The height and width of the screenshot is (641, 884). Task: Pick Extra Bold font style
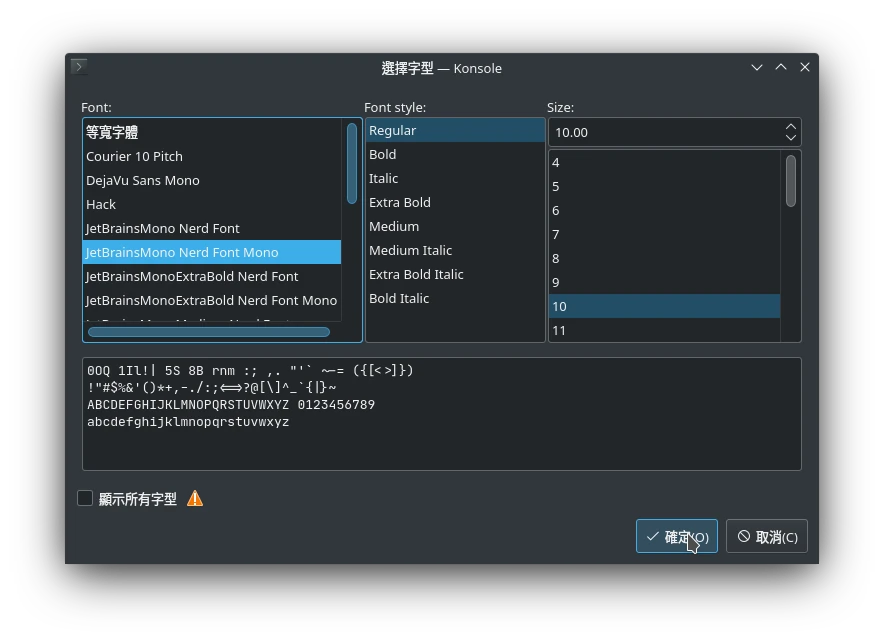point(400,202)
